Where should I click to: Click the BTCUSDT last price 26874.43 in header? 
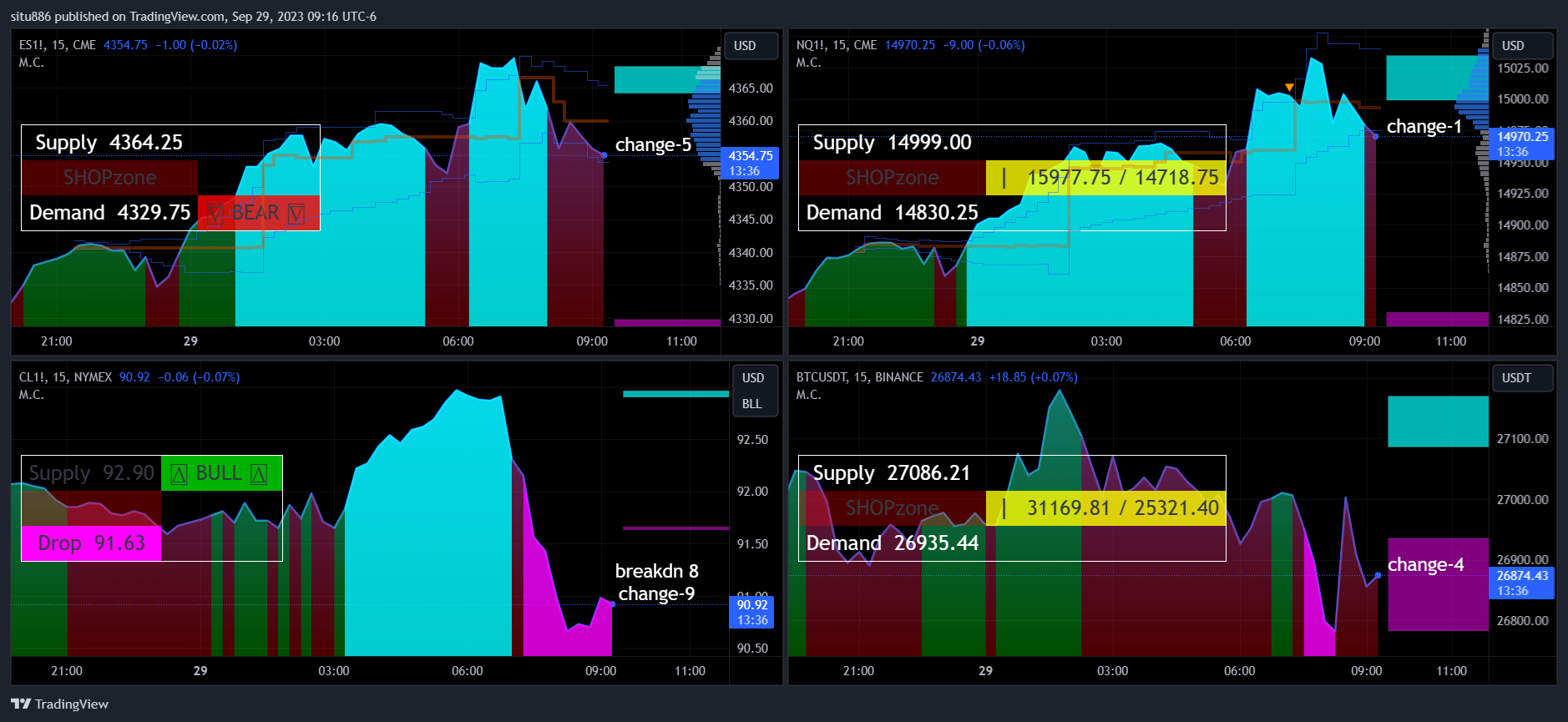point(956,377)
